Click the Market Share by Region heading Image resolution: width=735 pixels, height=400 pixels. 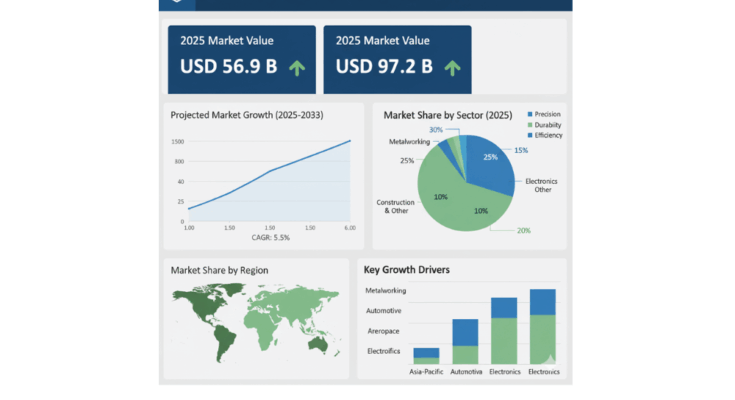click(x=219, y=270)
